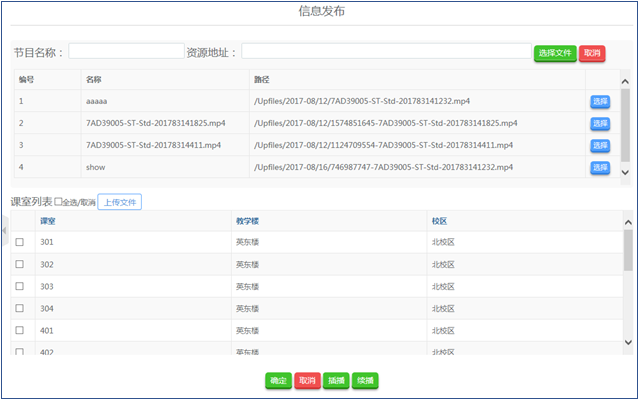Click 英东楼 in the 301 row

pos(247,242)
